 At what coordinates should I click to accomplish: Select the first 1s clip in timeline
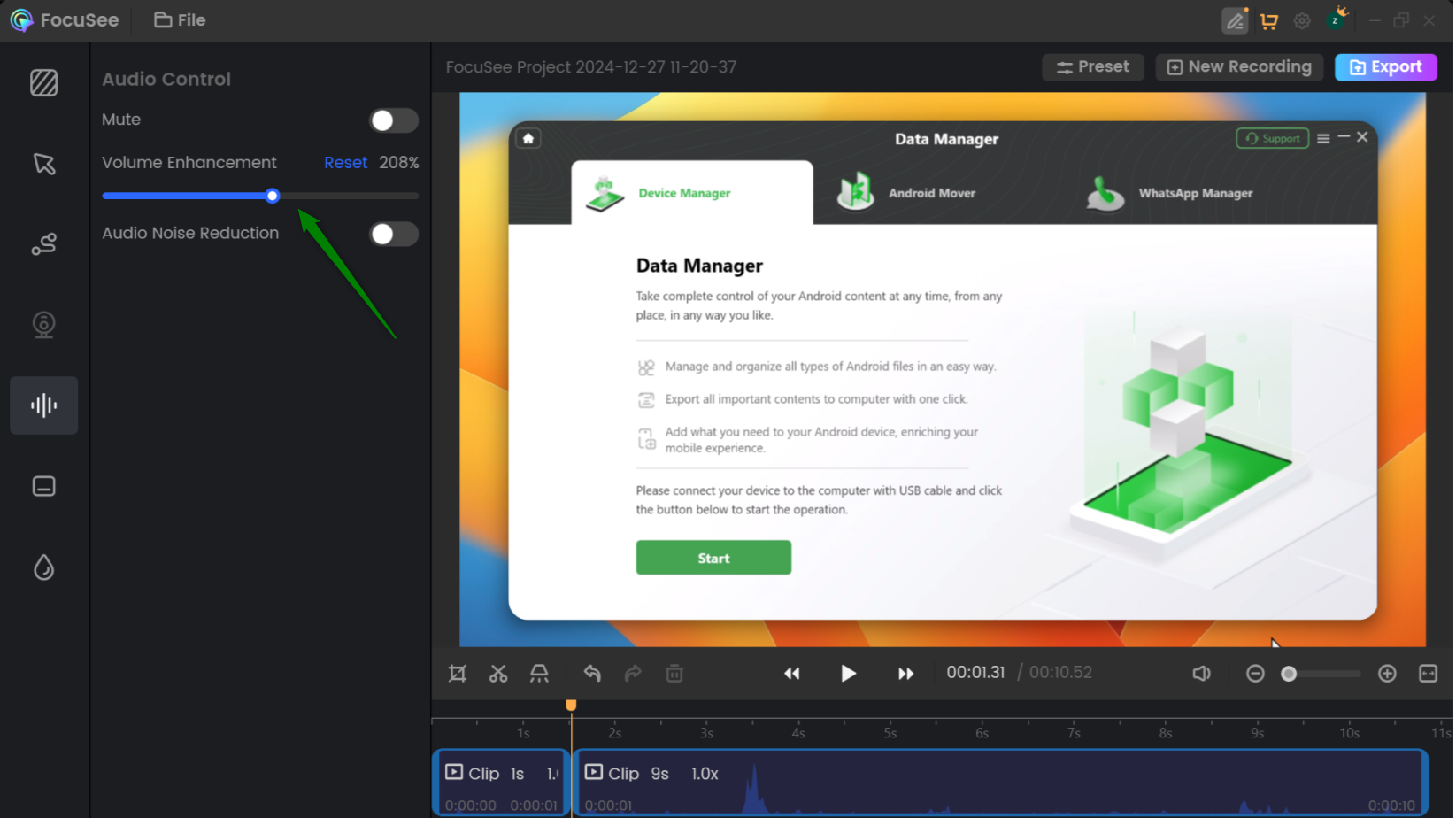(500, 783)
